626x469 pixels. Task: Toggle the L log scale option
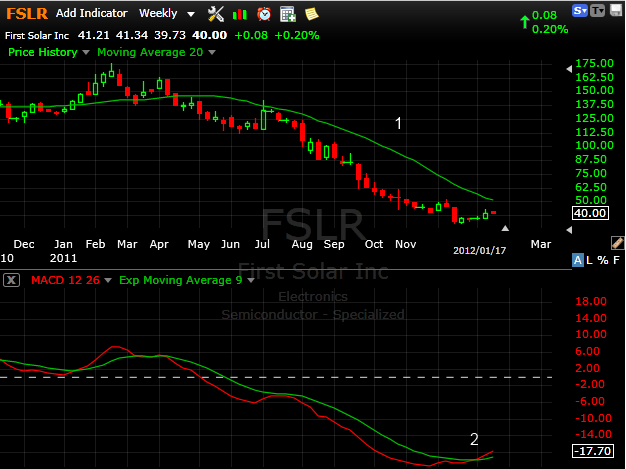pyautogui.click(x=589, y=260)
